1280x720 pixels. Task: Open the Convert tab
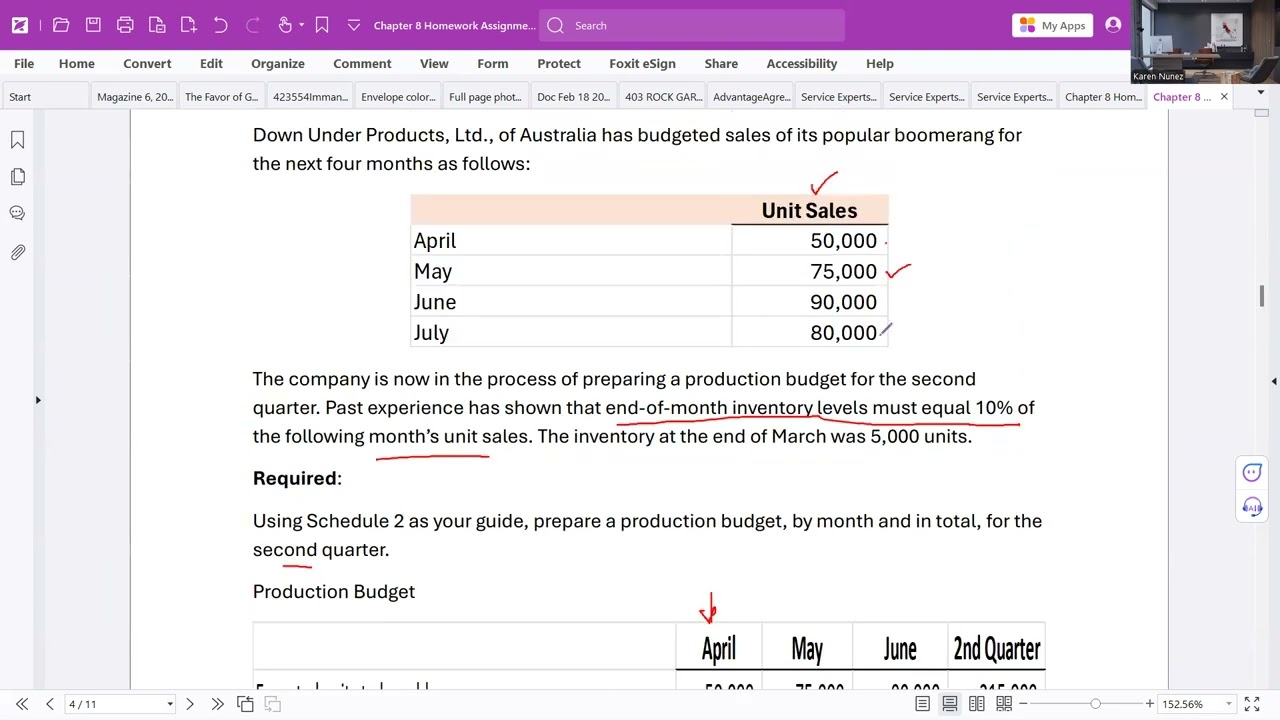click(x=147, y=63)
